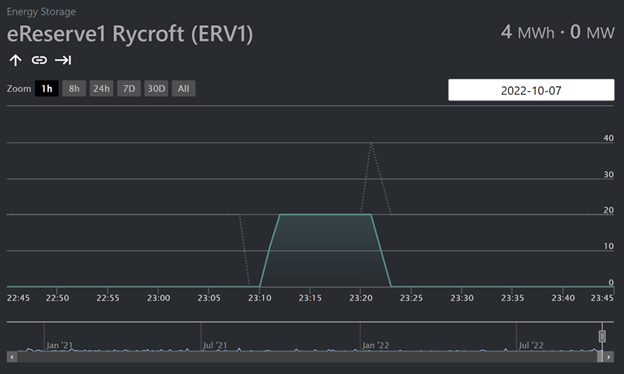Click the navigator range handle
Viewport: 624px width, 374px height.
point(602,336)
